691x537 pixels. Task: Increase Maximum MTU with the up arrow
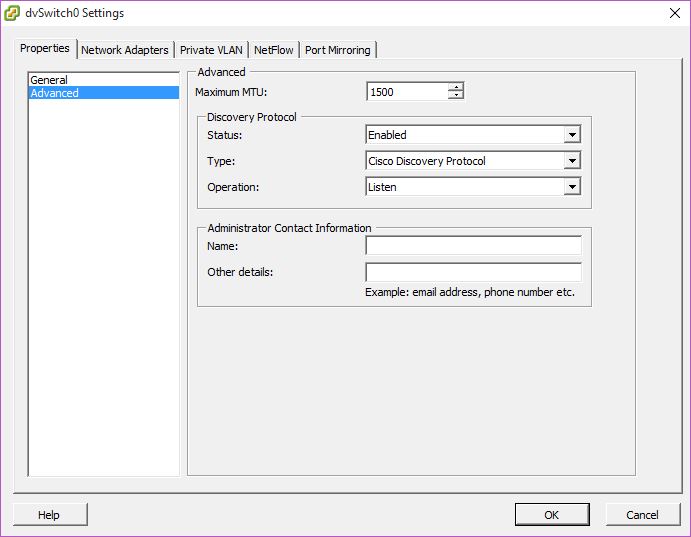pyautogui.click(x=456, y=88)
